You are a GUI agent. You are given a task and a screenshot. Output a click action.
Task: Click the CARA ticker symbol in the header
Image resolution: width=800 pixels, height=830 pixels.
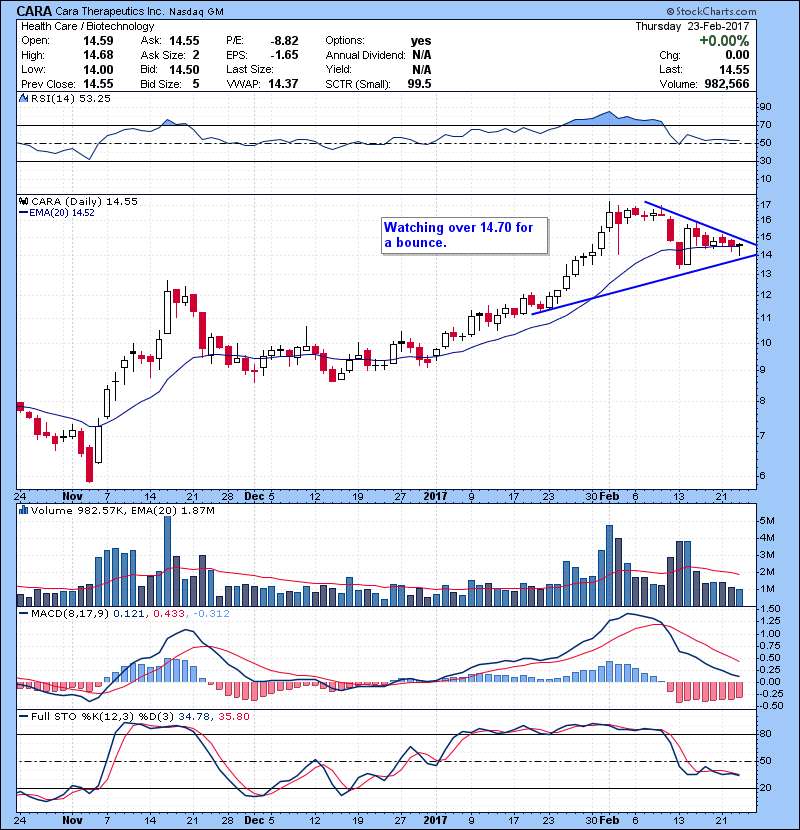click(x=34, y=11)
